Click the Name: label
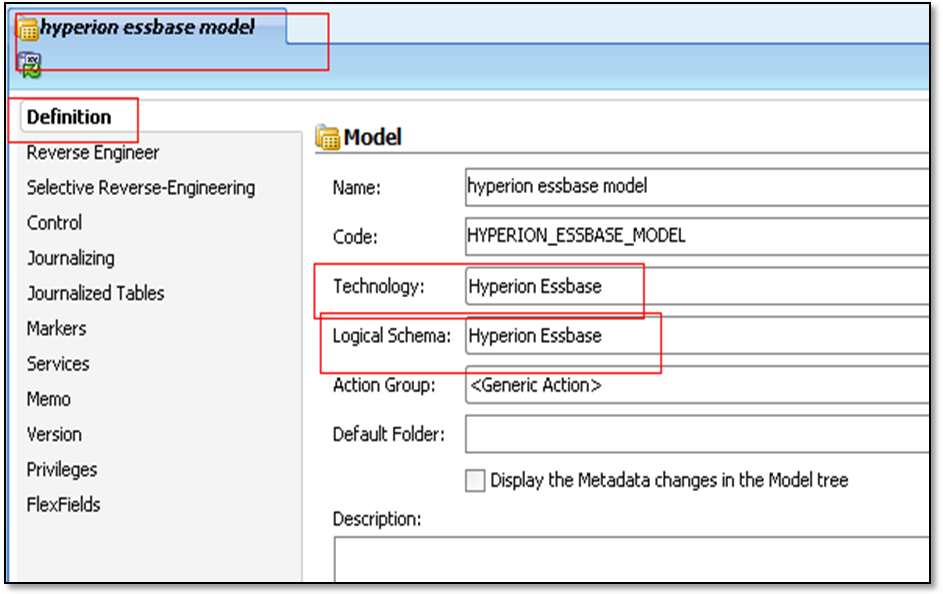The width and height of the screenshot is (943, 594). tap(357, 188)
